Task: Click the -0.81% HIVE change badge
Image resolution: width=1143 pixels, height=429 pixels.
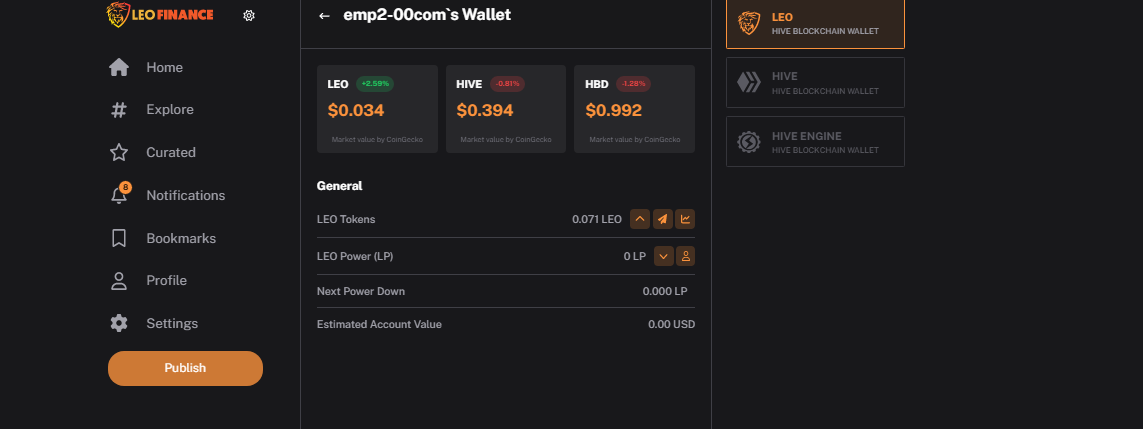Action: [507, 84]
